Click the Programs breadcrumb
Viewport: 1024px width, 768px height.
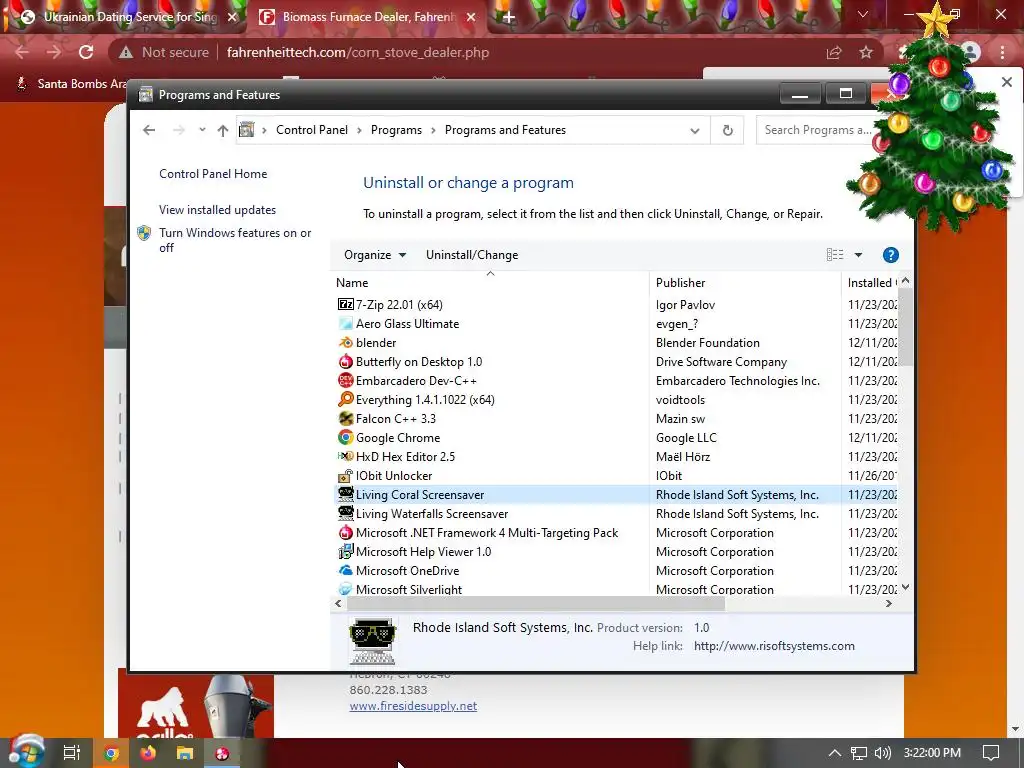[396, 130]
